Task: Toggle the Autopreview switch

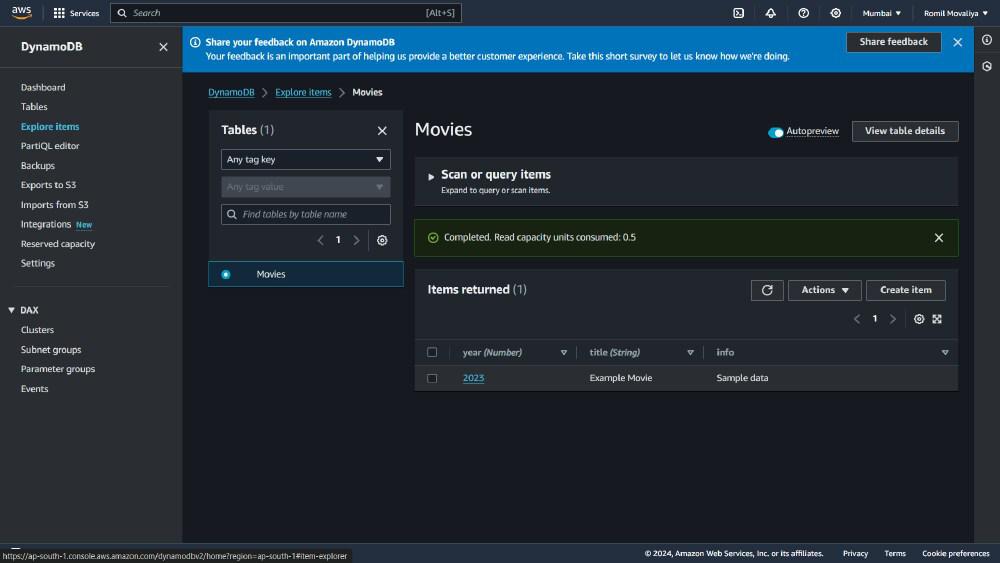Action: 776,133
